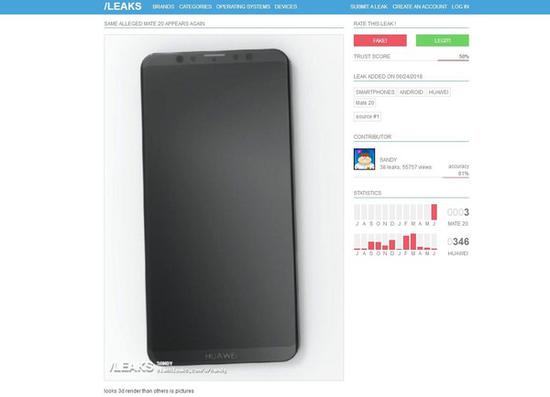The width and height of the screenshot is (550, 397).
Task: Open the source #1 link
Action: (368, 116)
